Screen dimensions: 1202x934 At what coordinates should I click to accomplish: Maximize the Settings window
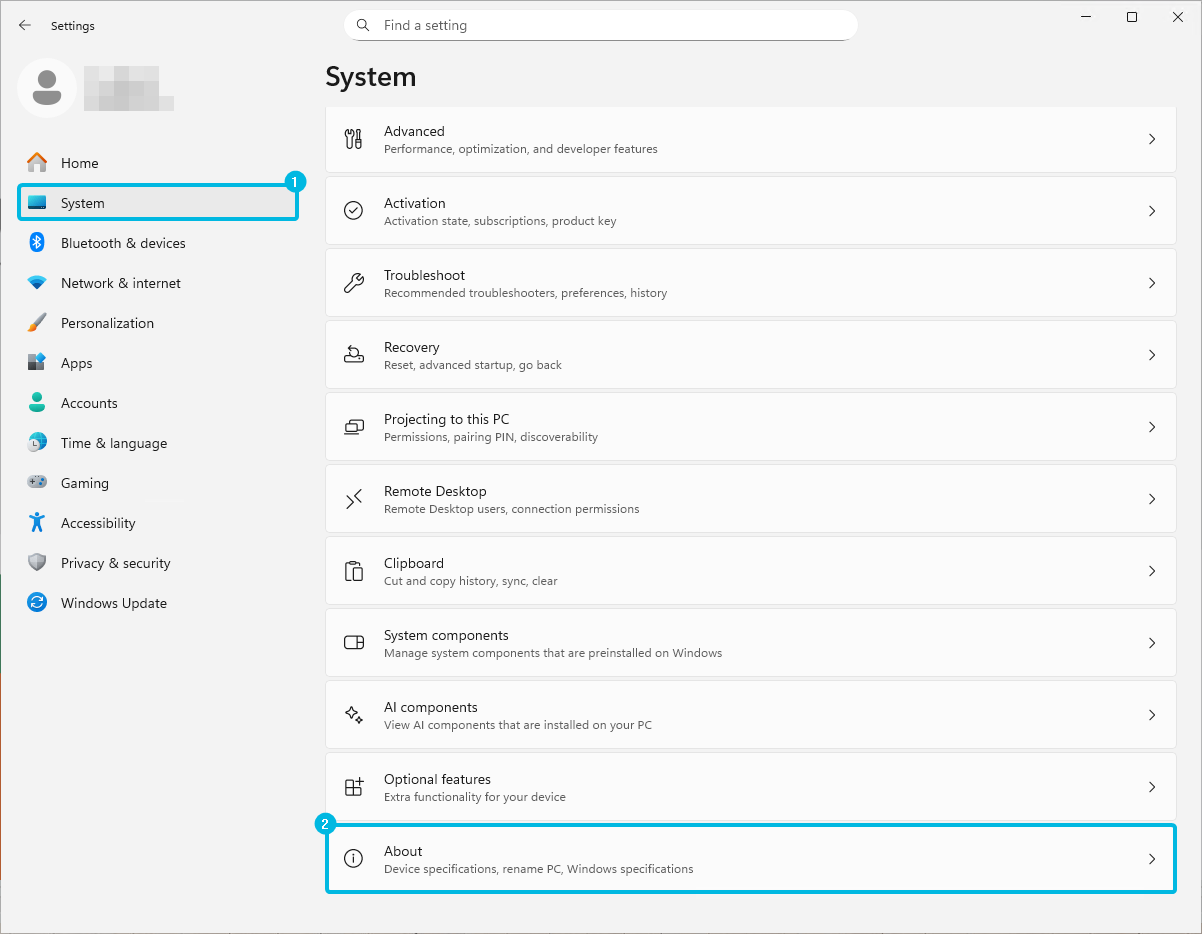[x=1132, y=17]
